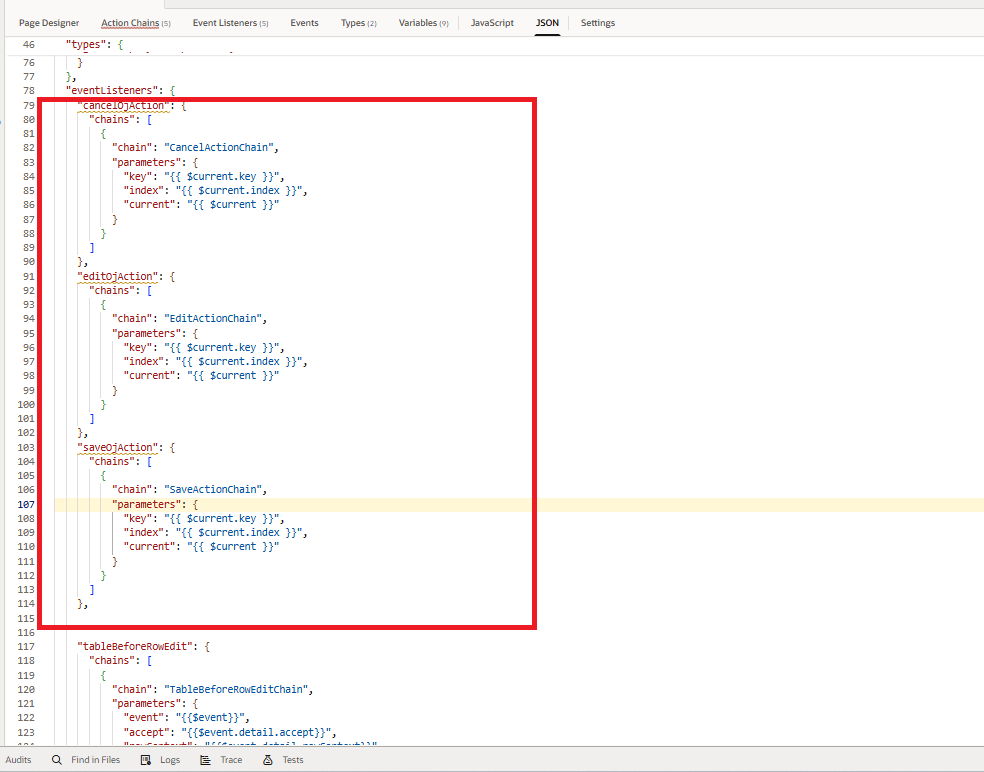The image size is (984, 772).
Task: Select the JSON tab
Action: click(547, 23)
